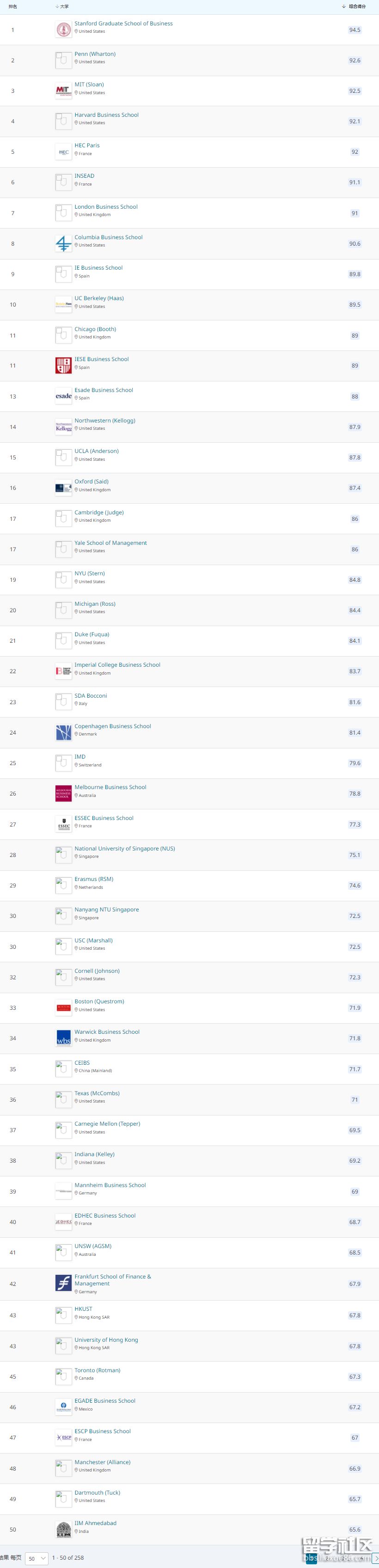Image resolution: width=379 pixels, height=1568 pixels.
Task: Click the Stanford Graduate School of Business logo
Action: click(63, 29)
